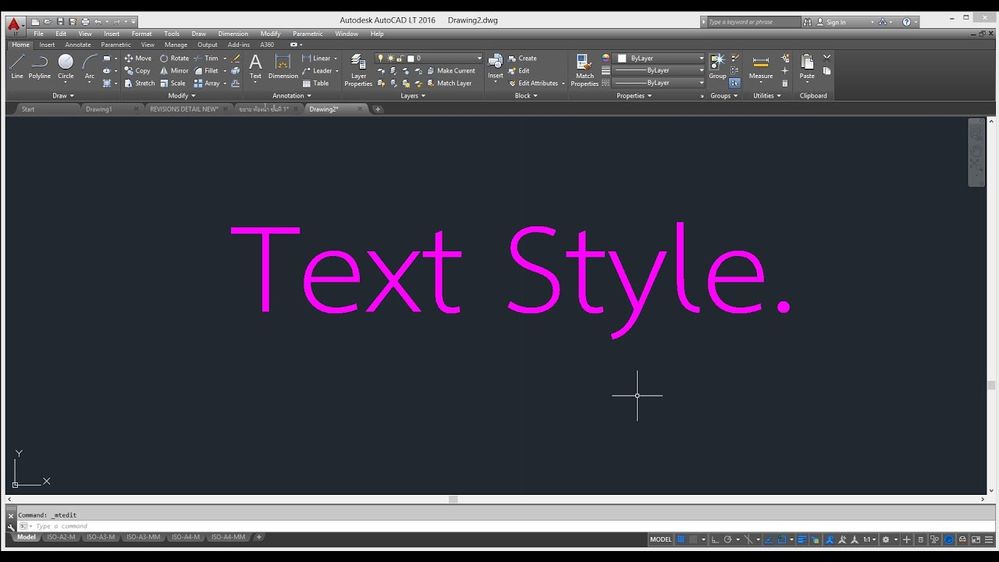The width and height of the screenshot is (999, 562).
Task: Pick the Arc tool
Action: [x=89, y=66]
